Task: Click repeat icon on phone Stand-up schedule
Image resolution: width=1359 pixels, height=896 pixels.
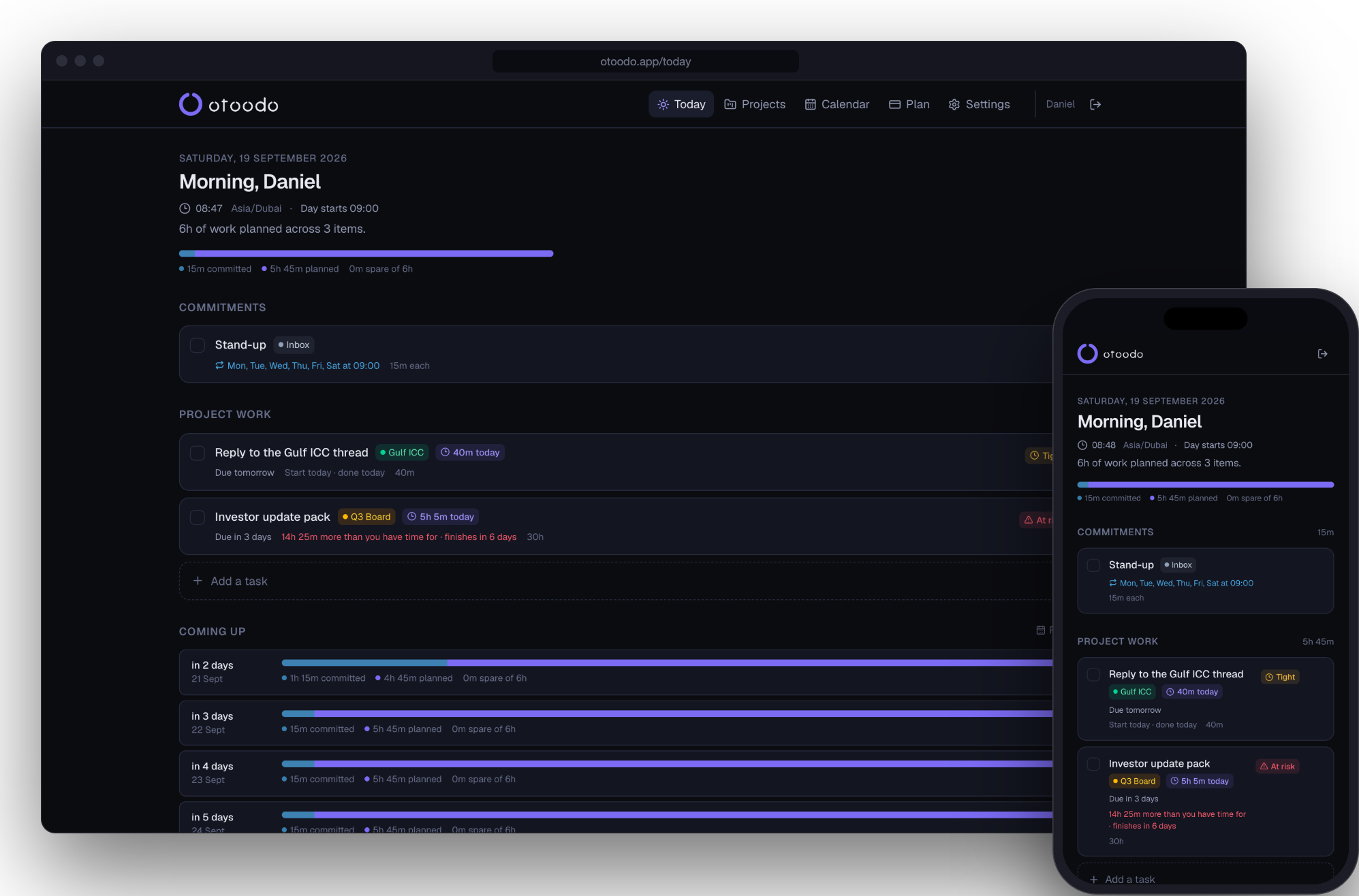Action: 1112,583
